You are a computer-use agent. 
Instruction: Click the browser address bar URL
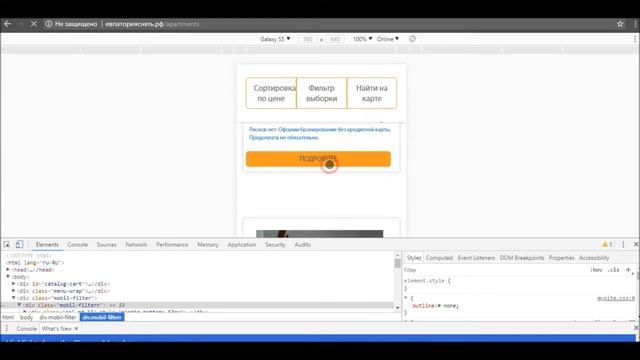[152, 24]
